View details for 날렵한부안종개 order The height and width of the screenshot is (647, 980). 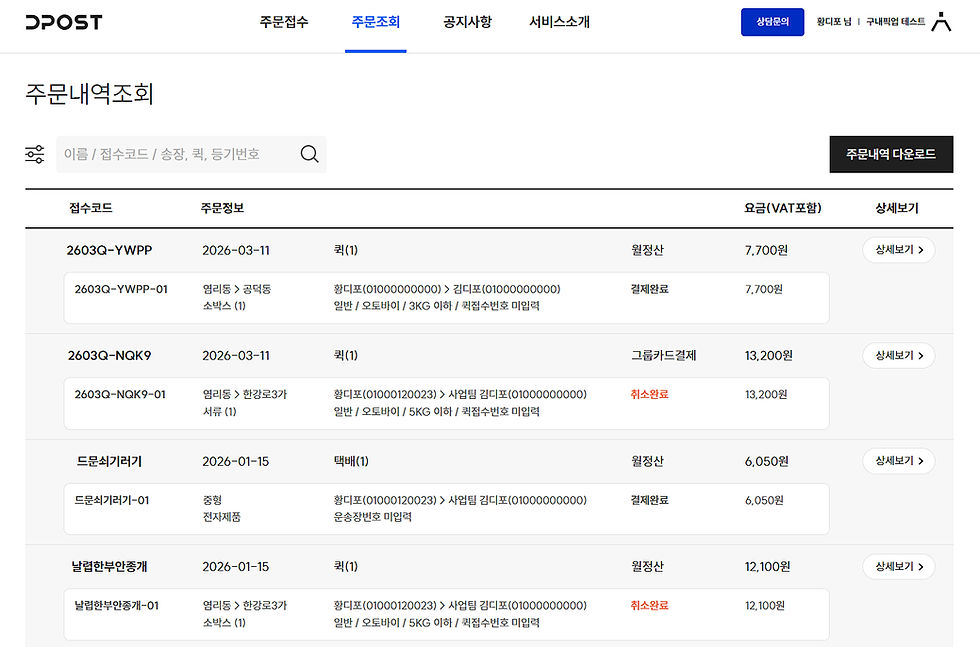[x=899, y=566]
